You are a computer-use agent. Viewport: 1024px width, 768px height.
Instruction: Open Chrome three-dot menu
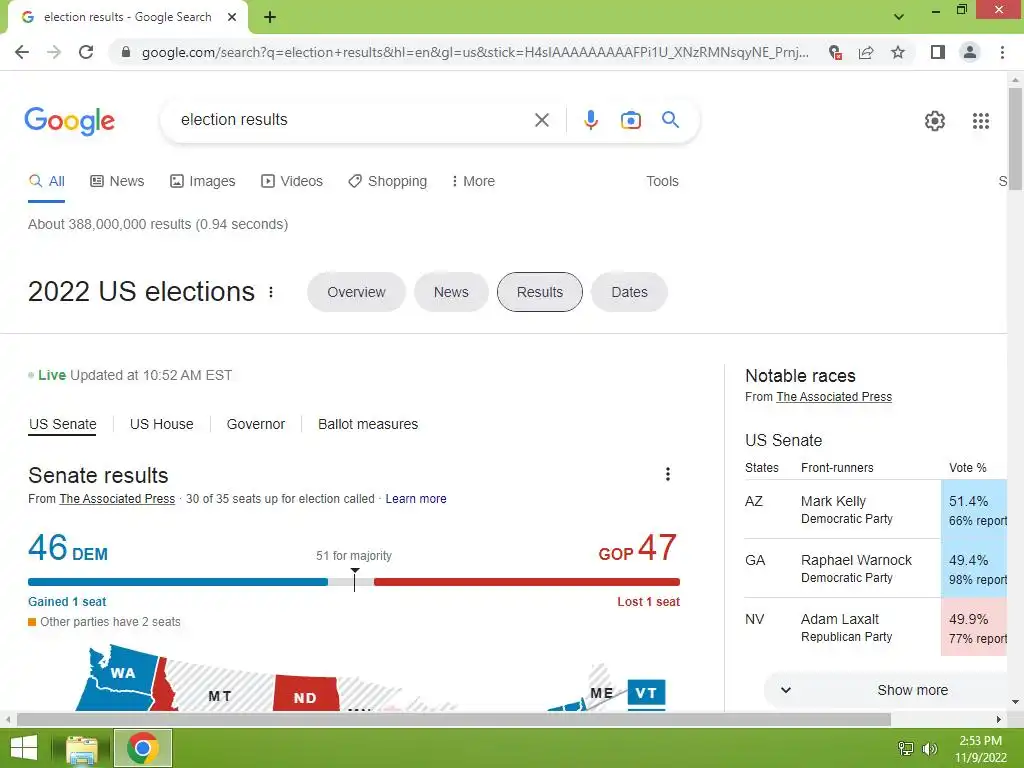[1002, 52]
